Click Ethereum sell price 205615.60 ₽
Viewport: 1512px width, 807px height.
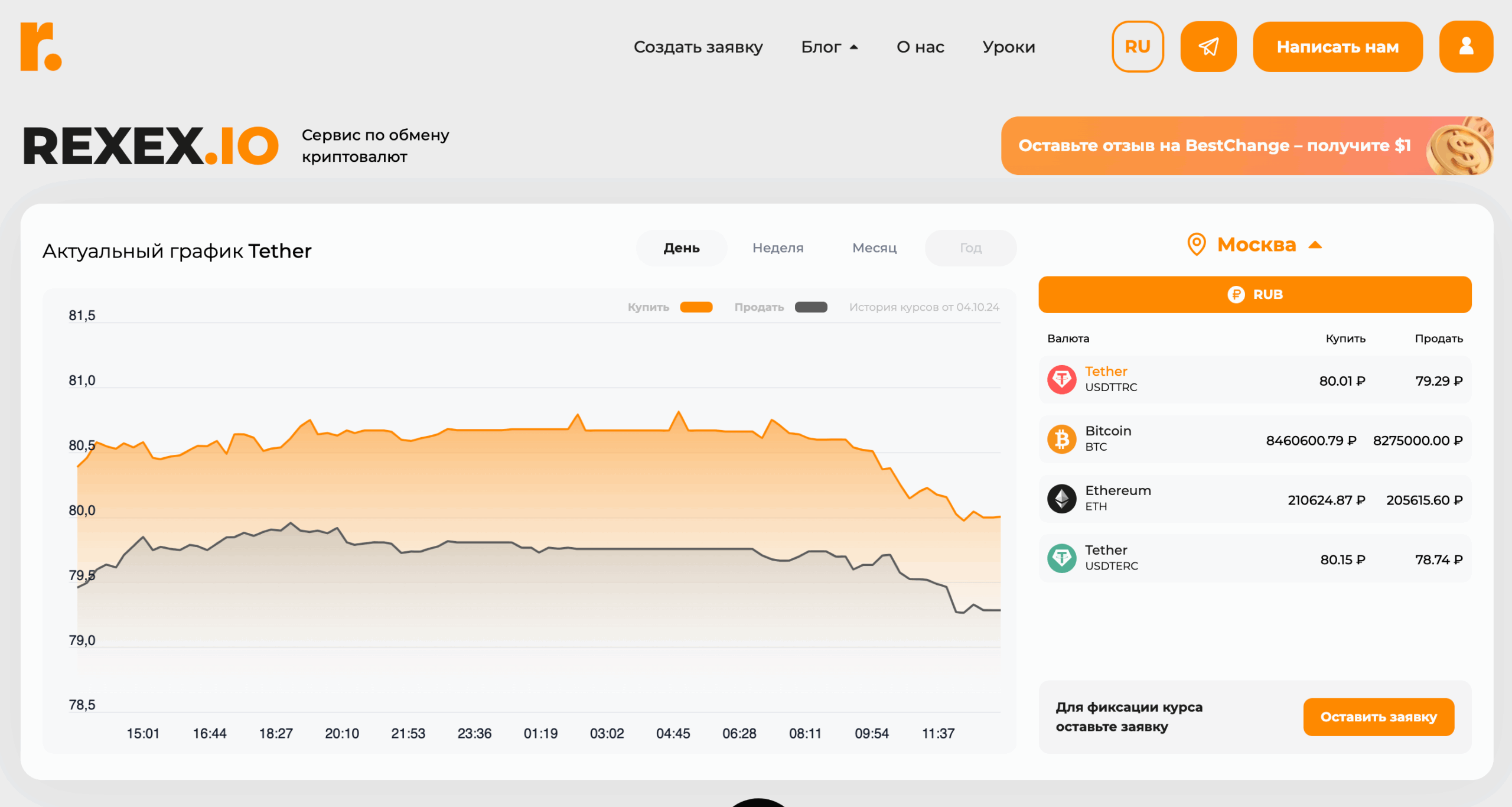(x=1425, y=500)
